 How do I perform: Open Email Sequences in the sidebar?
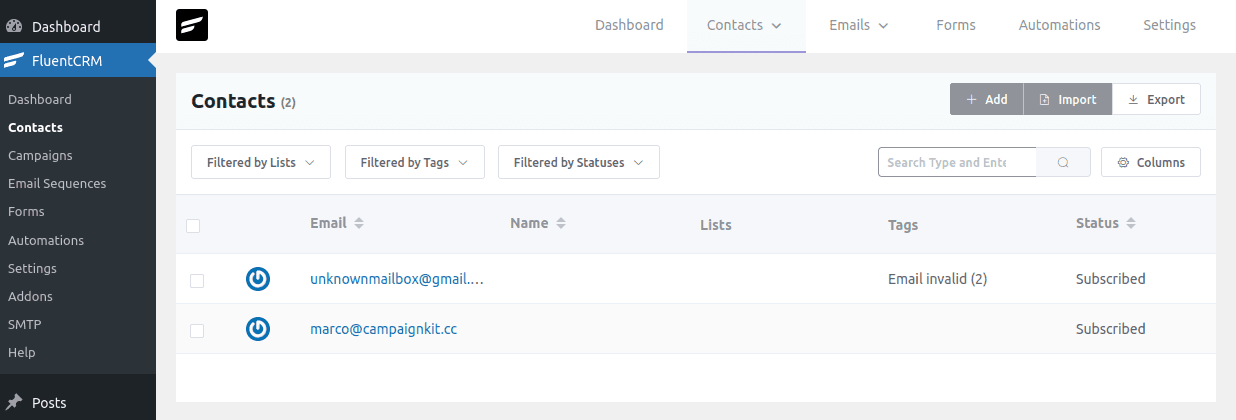(x=57, y=184)
